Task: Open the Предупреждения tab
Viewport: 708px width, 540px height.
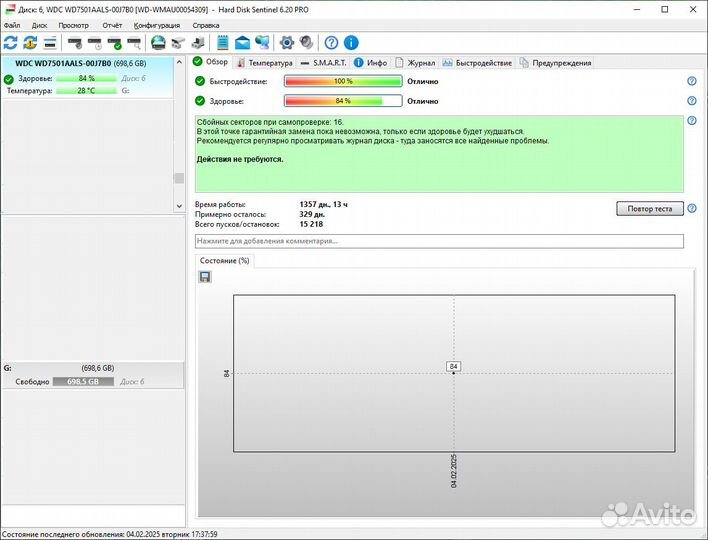Action: coord(555,63)
